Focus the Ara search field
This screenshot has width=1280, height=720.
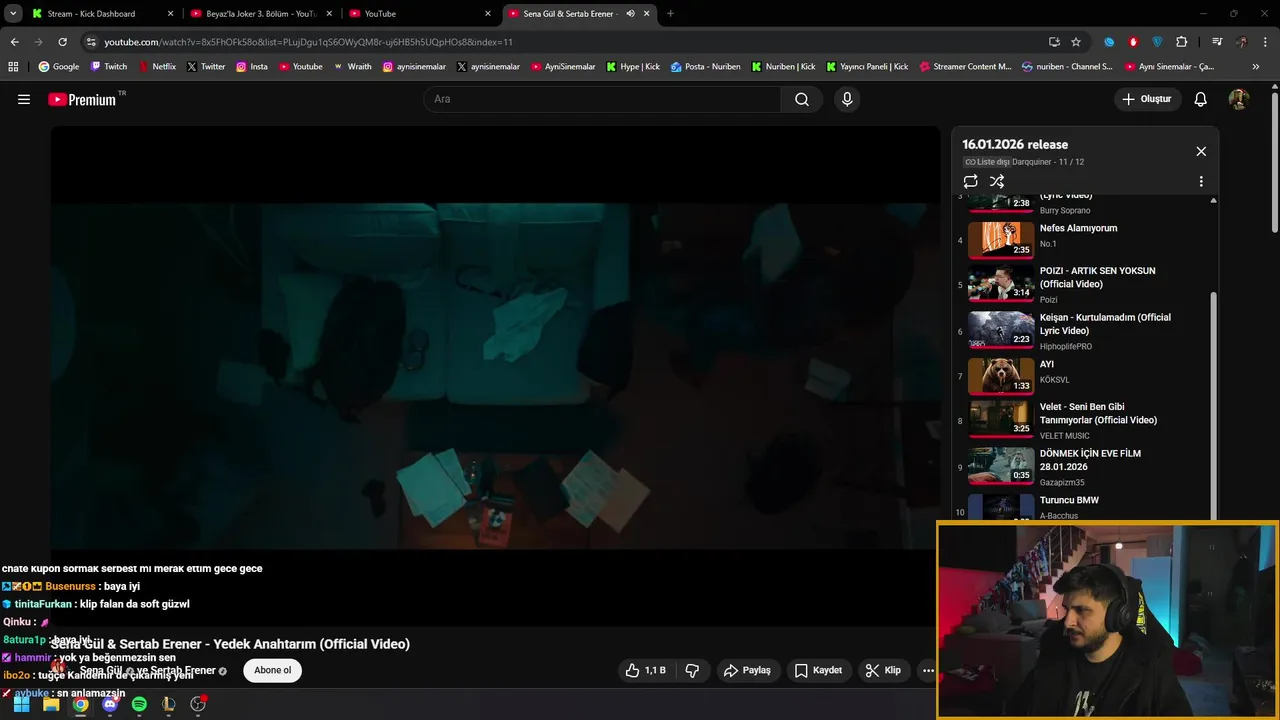(x=602, y=99)
